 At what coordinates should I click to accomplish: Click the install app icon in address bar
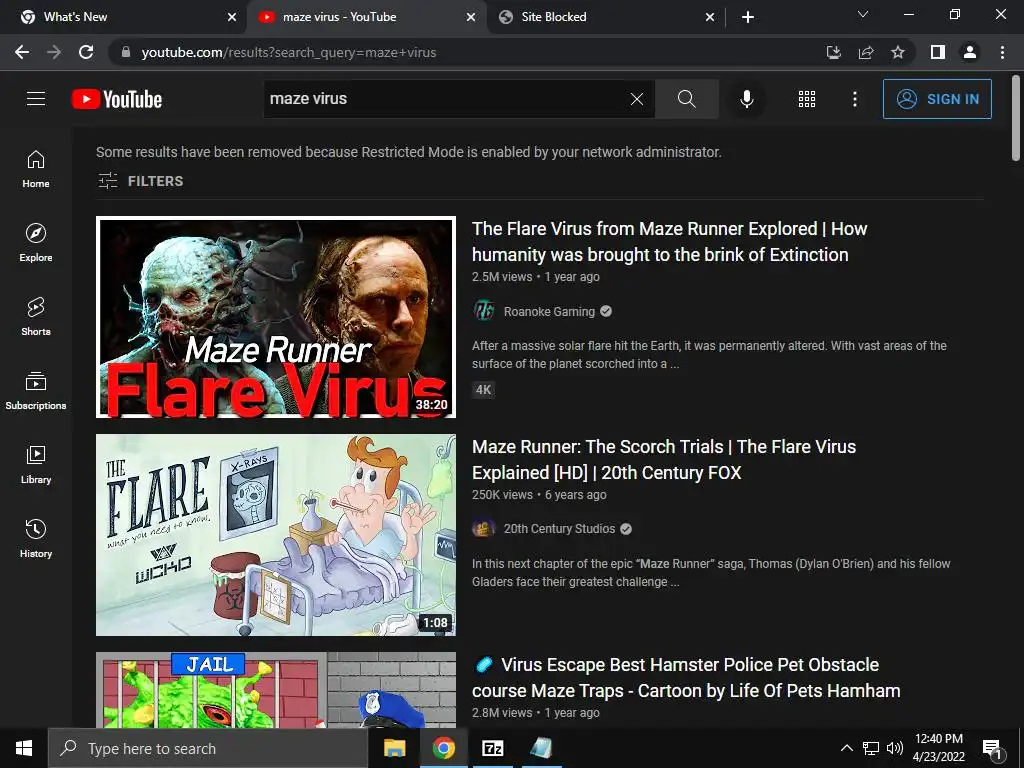point(833,52)
